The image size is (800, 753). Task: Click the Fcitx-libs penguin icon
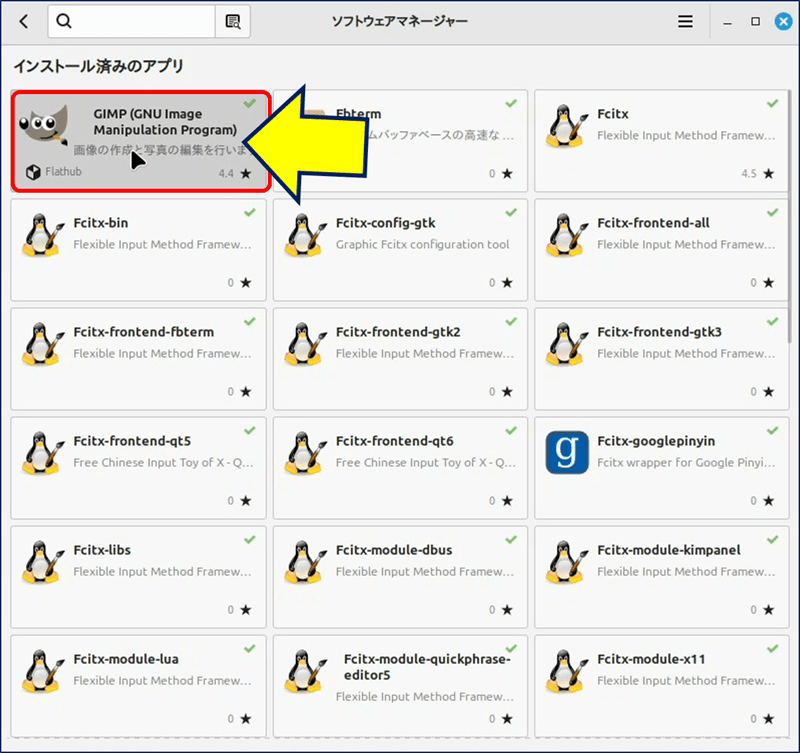pyautogui.click(x=43, y=563)
